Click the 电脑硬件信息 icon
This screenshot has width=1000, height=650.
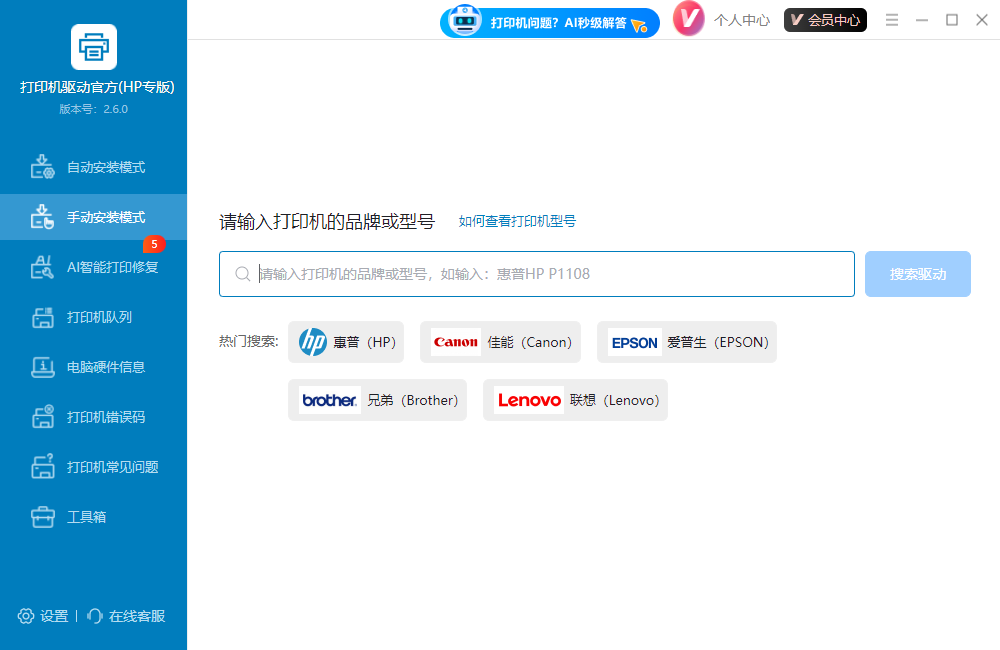[x=42, y=367]
